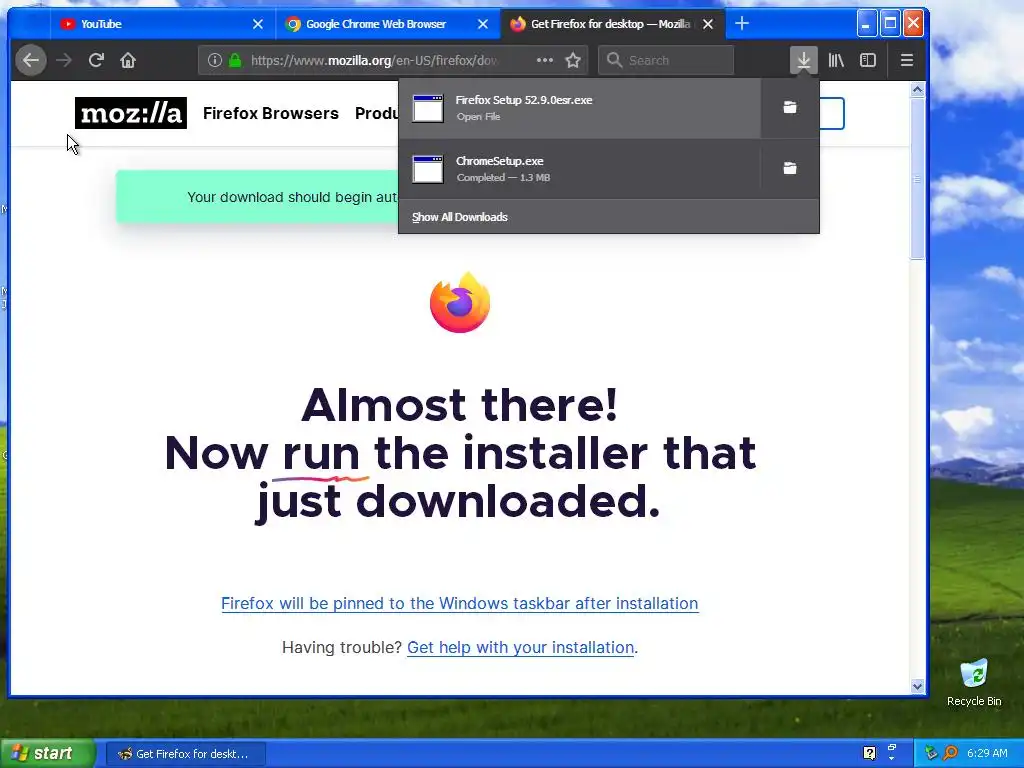Click the 6:29 AM clock

click(987, 753)
